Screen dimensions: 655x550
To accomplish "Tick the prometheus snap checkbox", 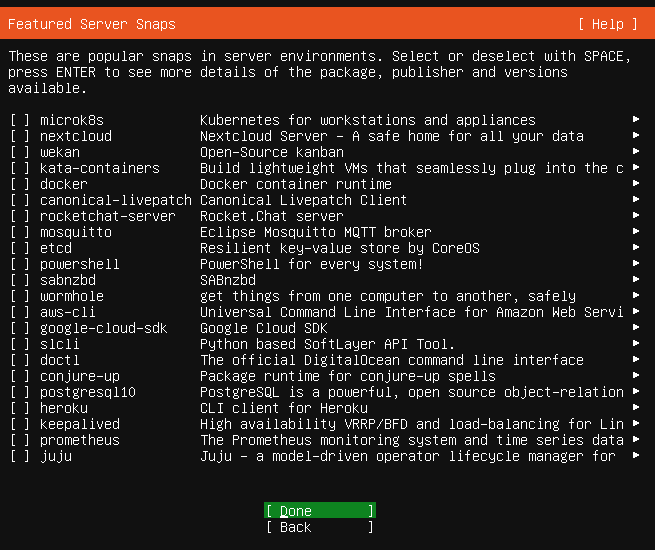I will point(20,440).
